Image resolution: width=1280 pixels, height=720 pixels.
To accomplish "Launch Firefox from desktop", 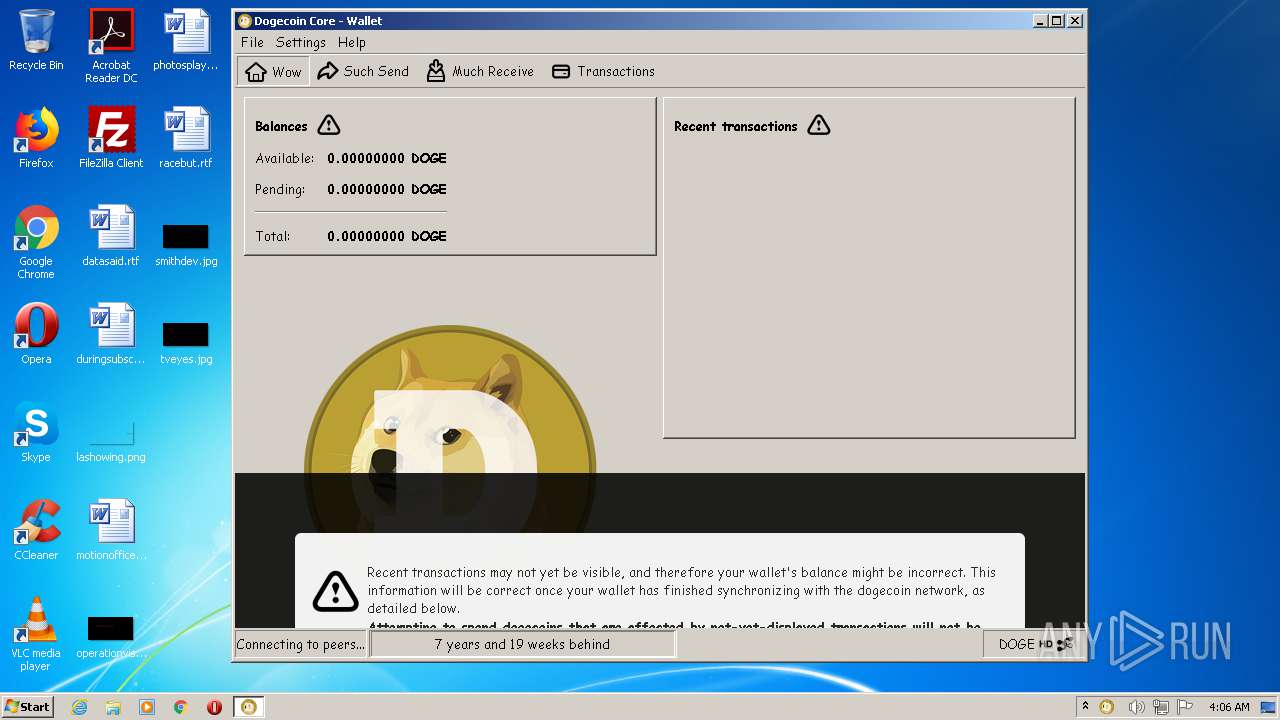I will 36,138.
